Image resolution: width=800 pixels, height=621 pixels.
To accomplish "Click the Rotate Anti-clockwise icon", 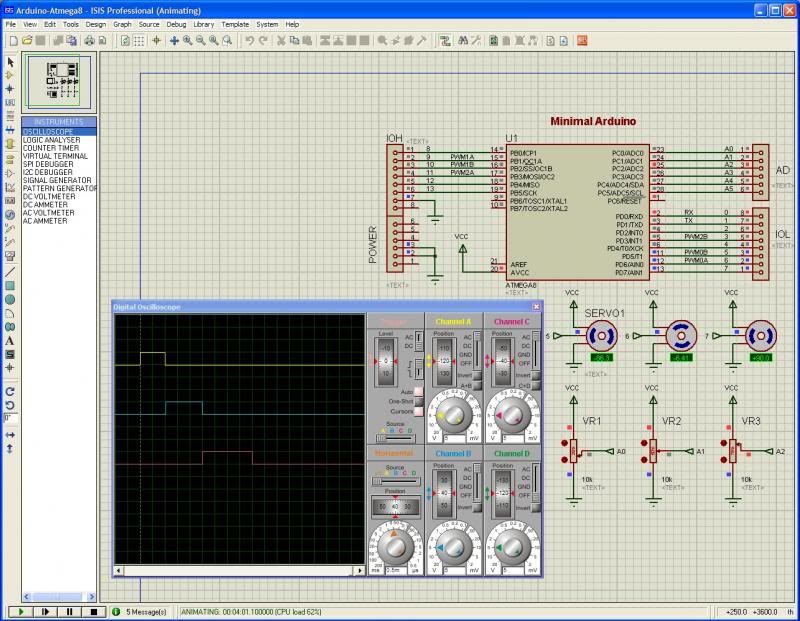I will [x=10, y=405].
